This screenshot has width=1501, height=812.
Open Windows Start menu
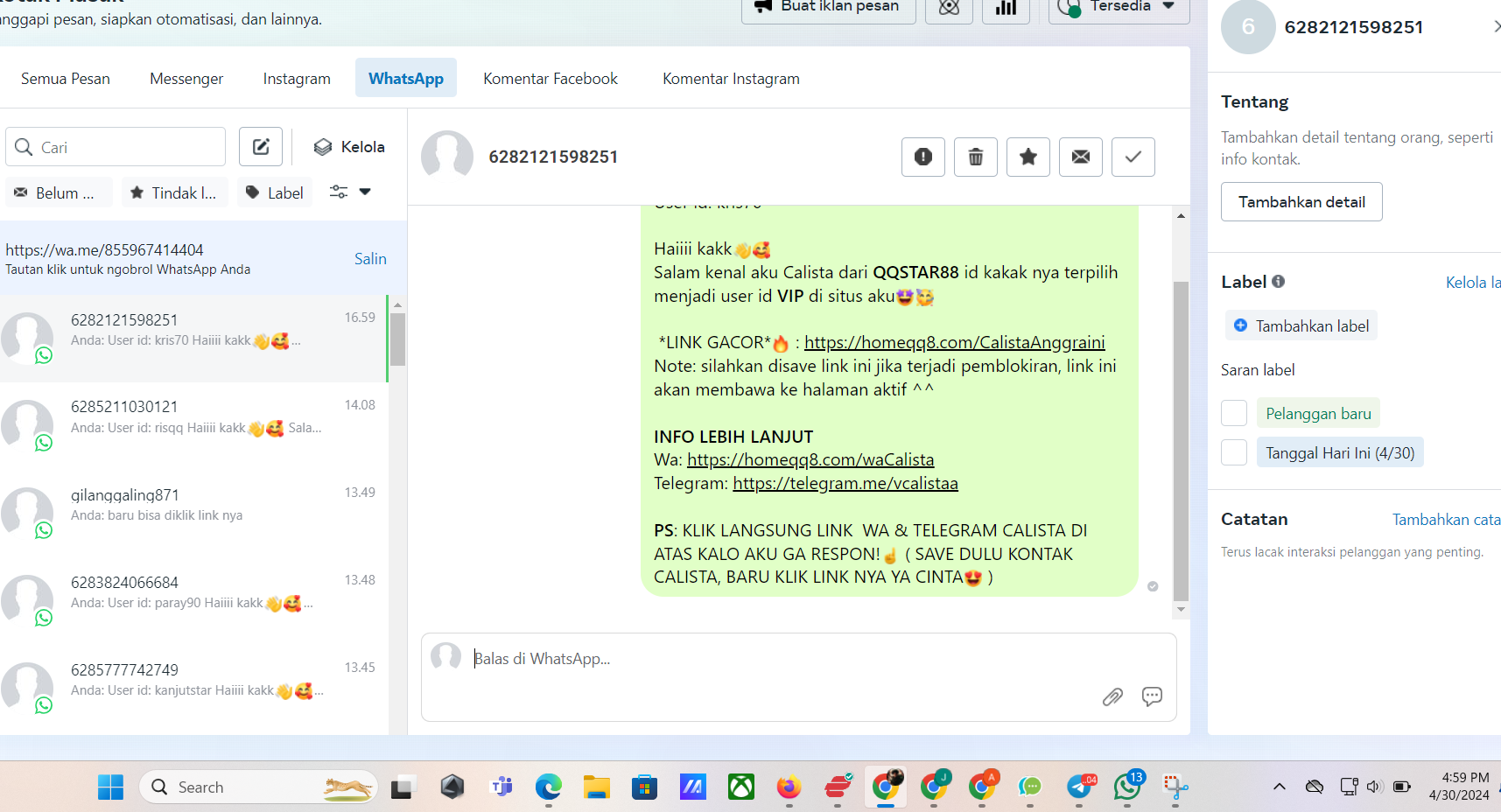click(110, 787)
